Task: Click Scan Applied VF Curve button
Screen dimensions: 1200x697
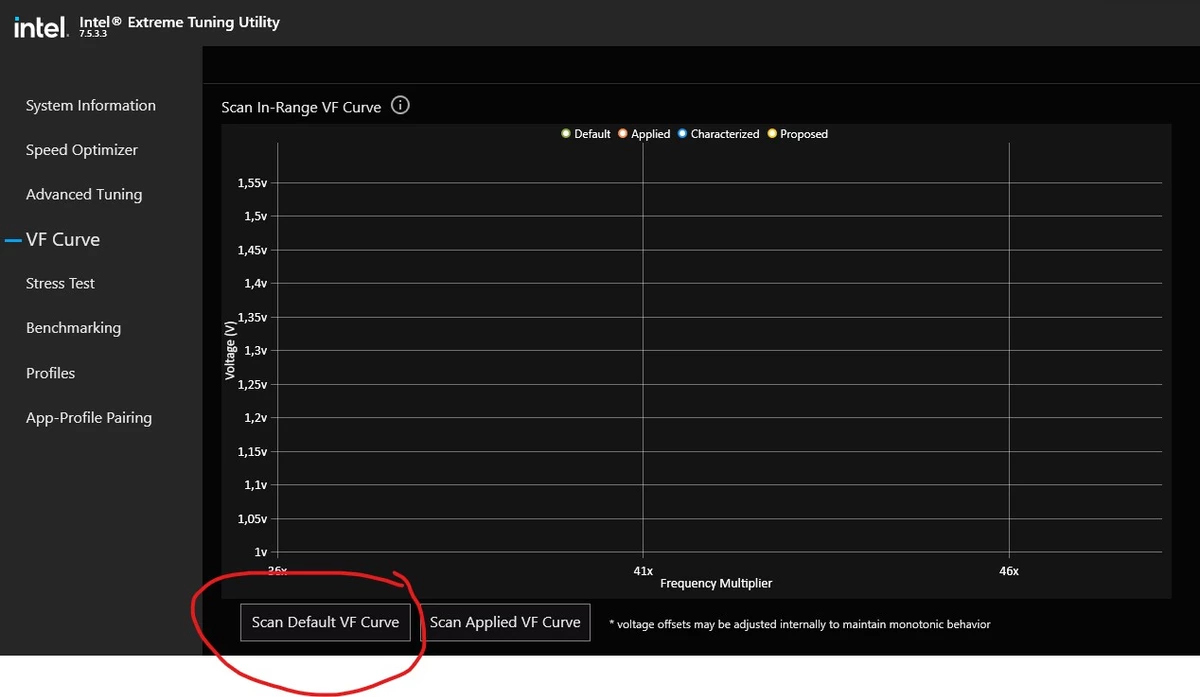Action: 505,622
